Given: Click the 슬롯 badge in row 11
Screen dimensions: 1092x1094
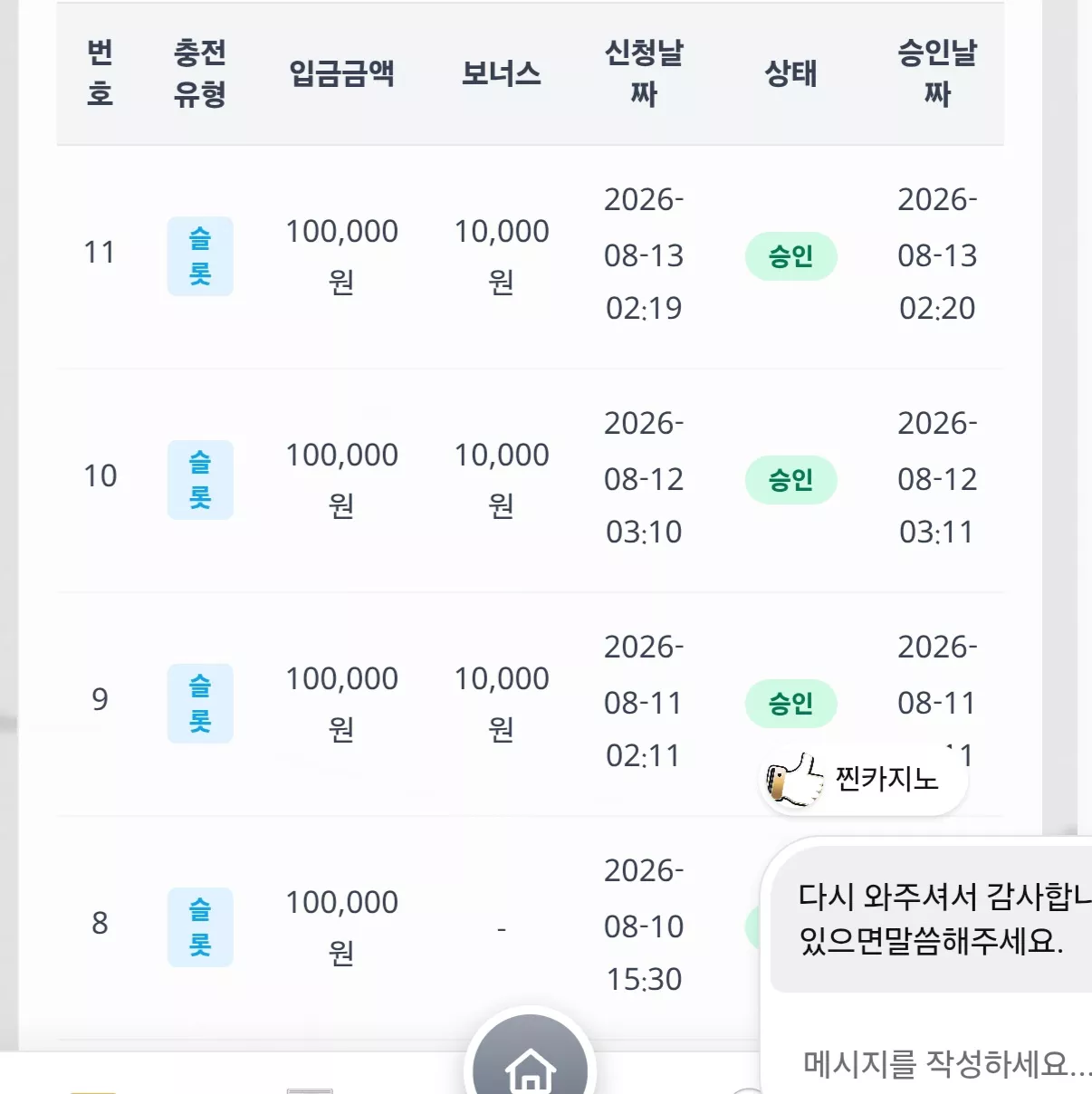Looking at the screenshot, I should coord(200,256).
